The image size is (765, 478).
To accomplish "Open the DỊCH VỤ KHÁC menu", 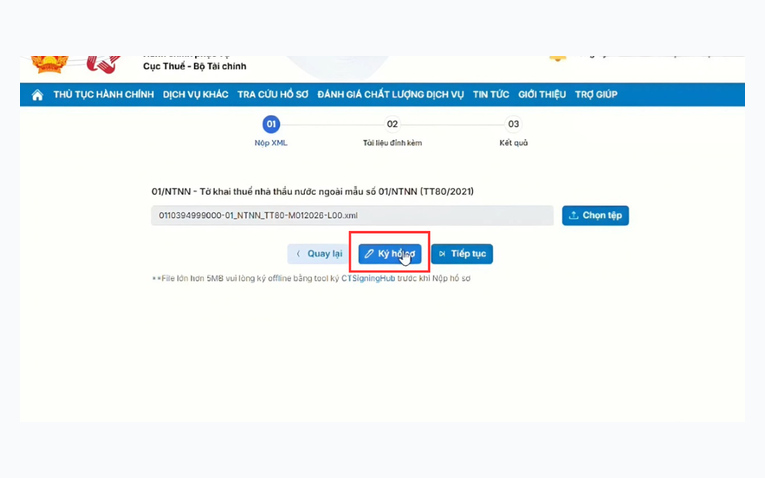I will coord(196,95).
